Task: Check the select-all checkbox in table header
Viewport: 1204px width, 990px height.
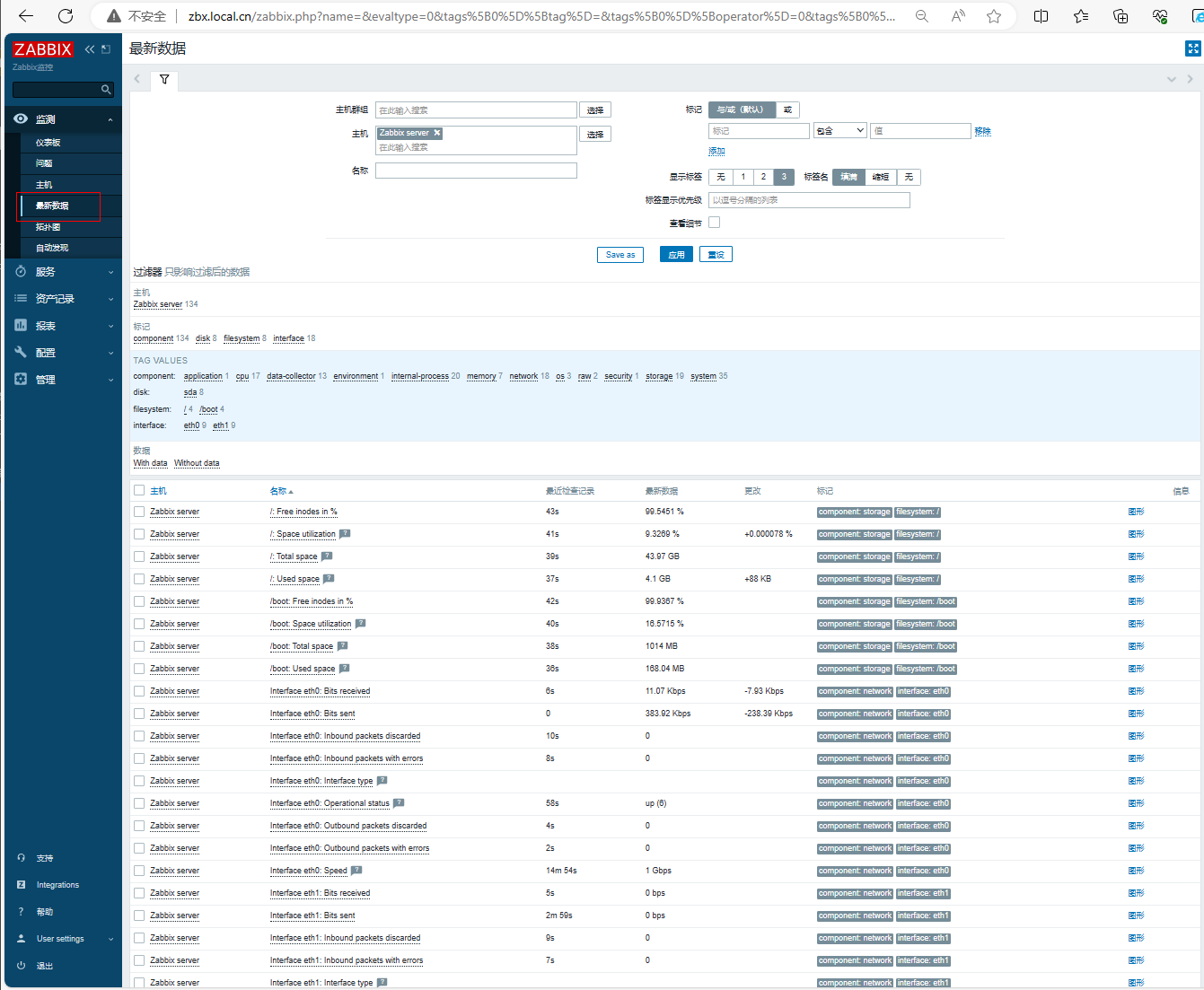Action: (x=139, y=490)
